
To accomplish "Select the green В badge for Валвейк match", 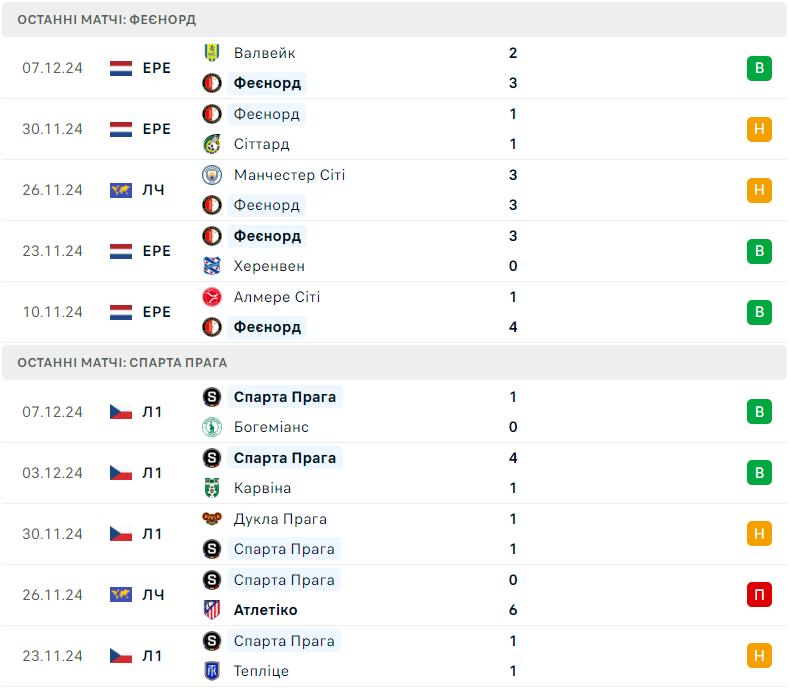I will 759,68.
